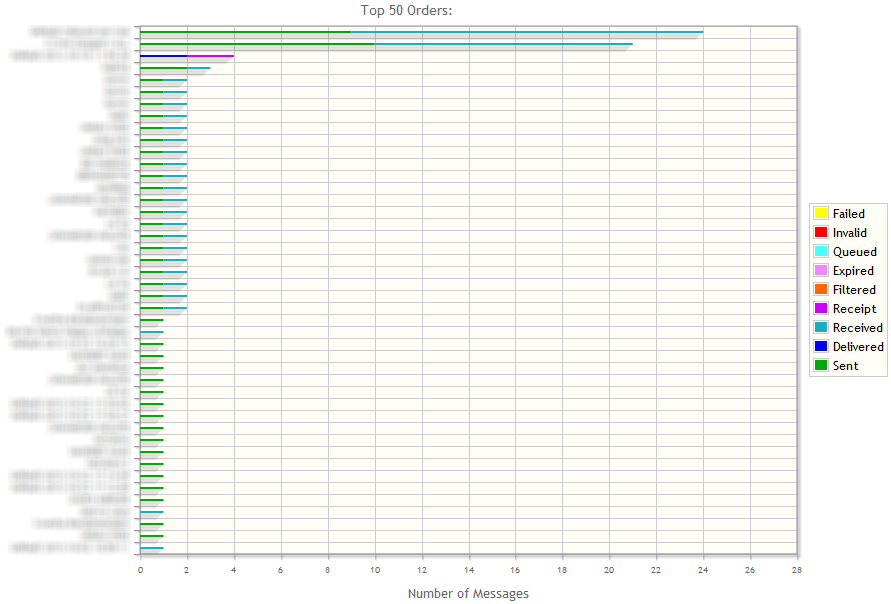Click the 'Number of Messages' axis label

coord(468,593)
